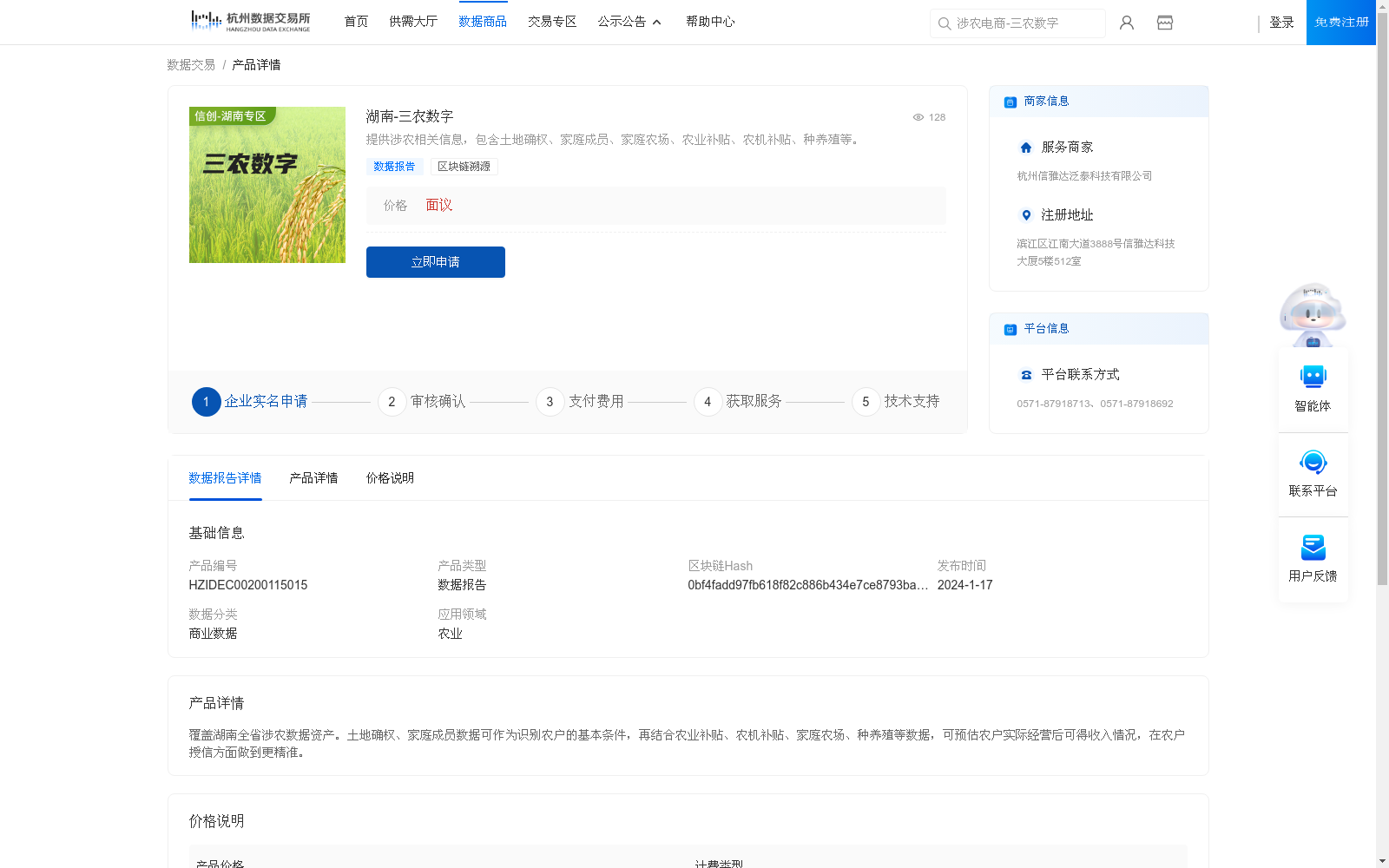Screen dimensions: 1389x868
Task: Click platform phone number 0571-87918713
Action: click(1053, 404)
